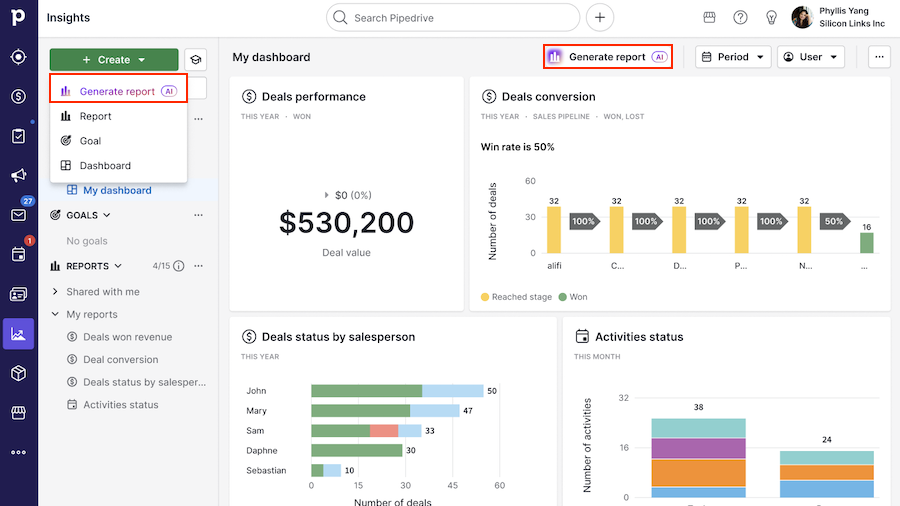Open the Deals won revenue report
This screenshot has width=900, height=506.
[127, 337]
